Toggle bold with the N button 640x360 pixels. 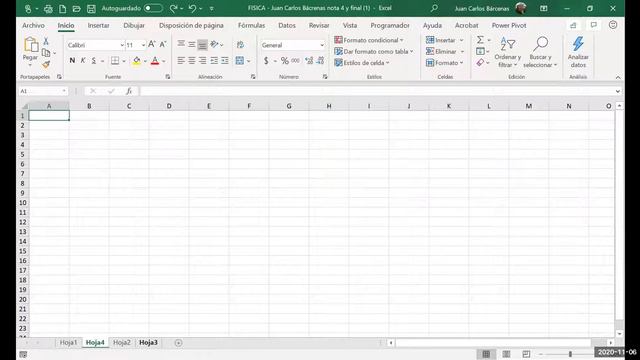(72, 61)
